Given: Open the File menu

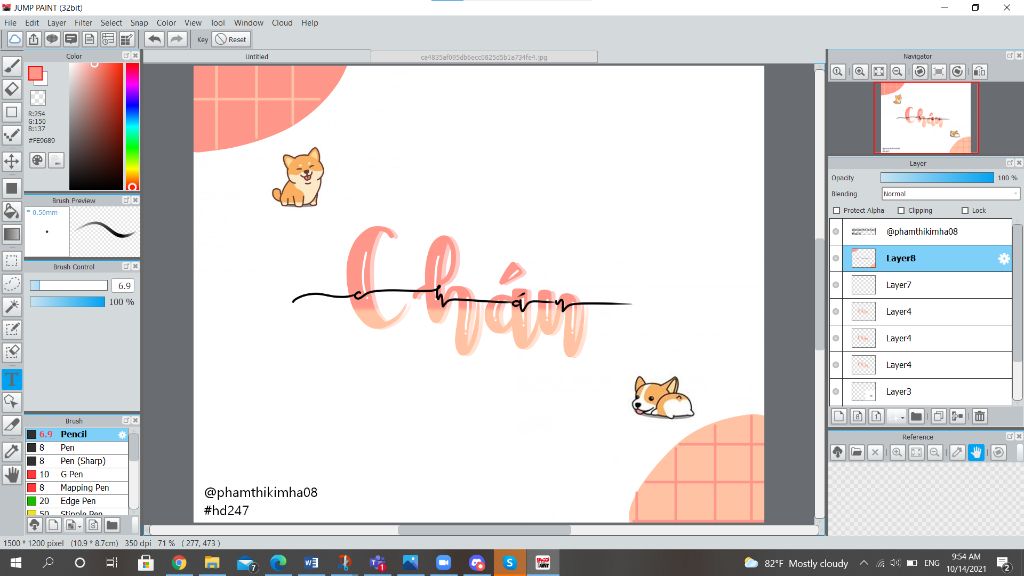Looking at the screenshot, I should click(x=10, y=23).
